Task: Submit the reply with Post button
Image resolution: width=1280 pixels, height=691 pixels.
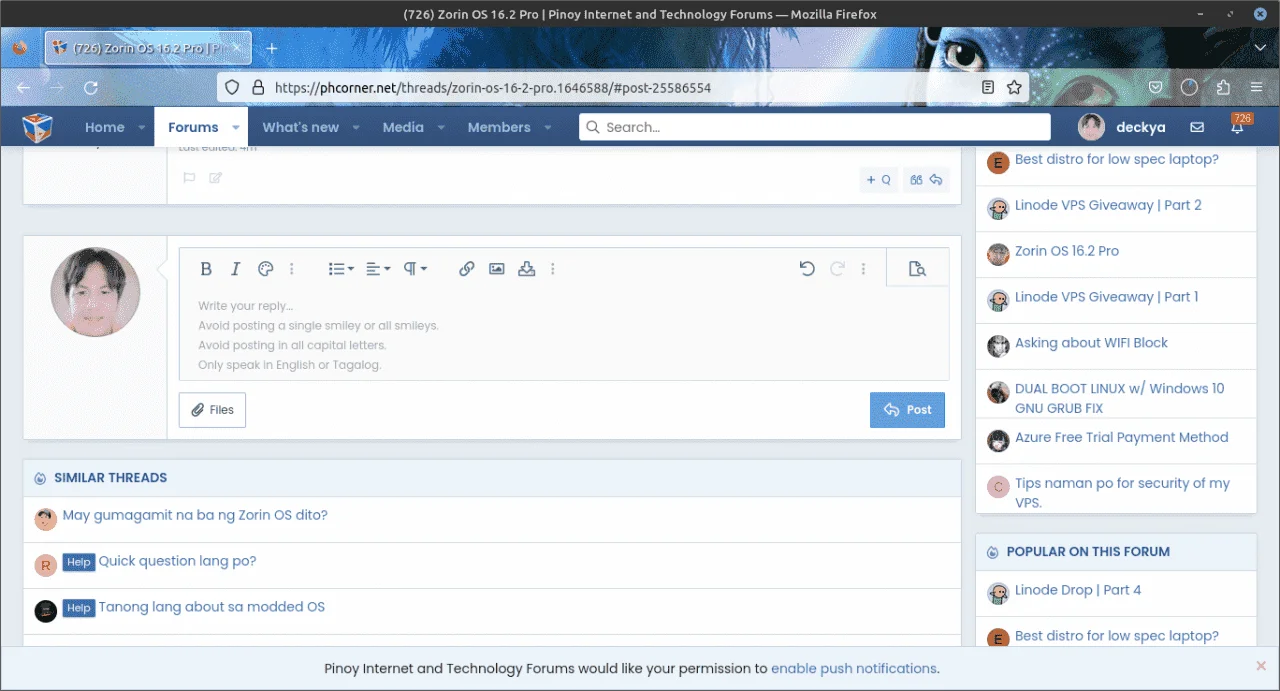Action: pos(907,410)
